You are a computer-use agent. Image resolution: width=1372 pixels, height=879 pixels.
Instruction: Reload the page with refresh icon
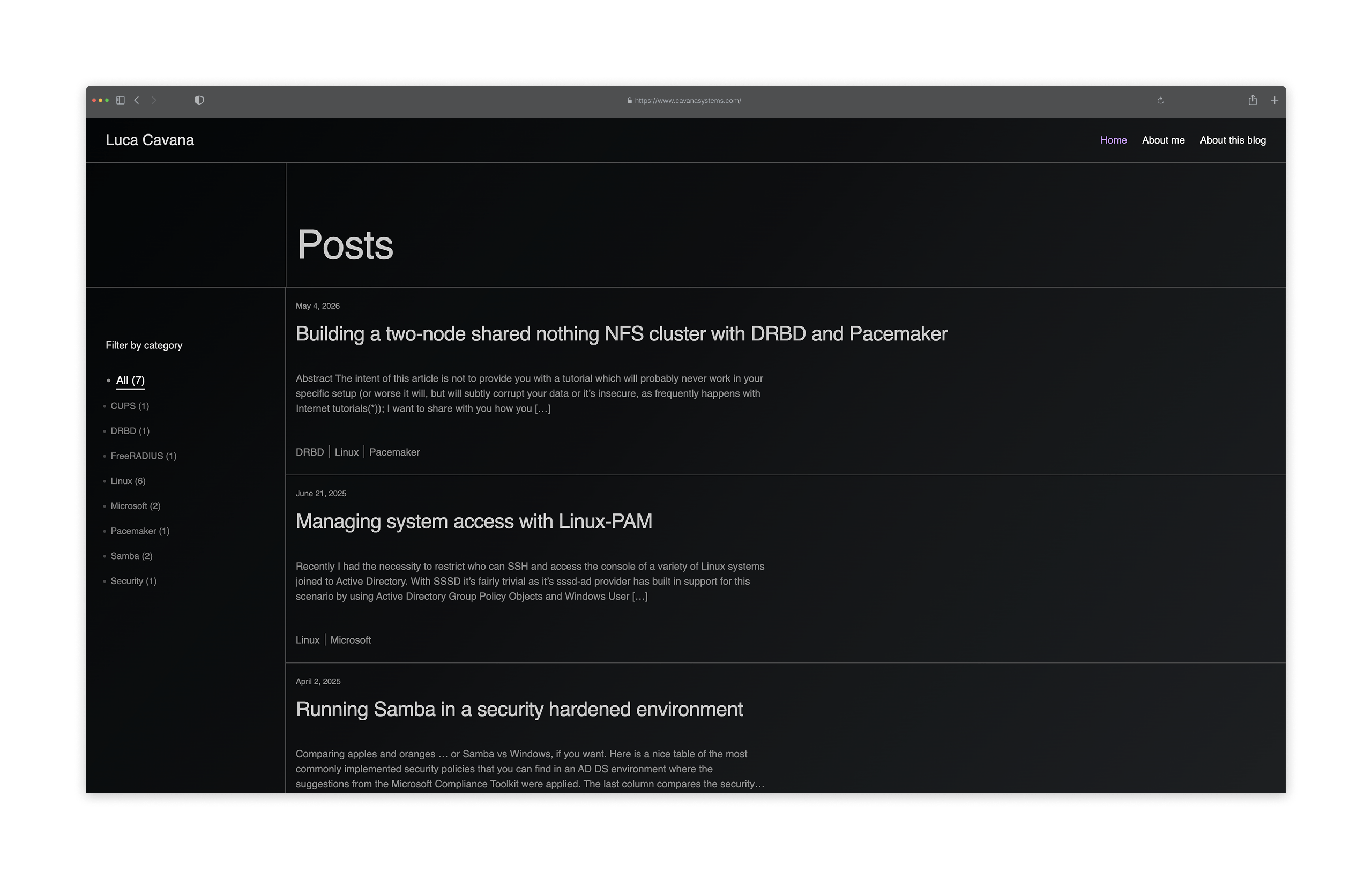pos(1160,100)
